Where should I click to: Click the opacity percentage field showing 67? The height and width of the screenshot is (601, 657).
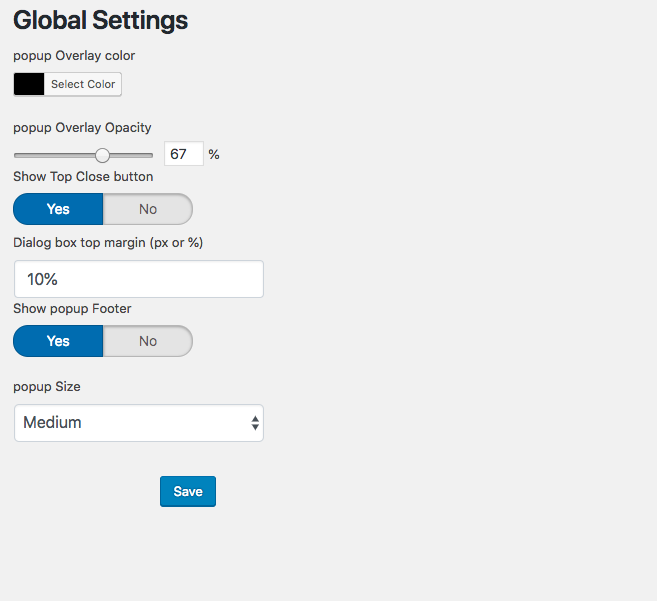point(184,154)
